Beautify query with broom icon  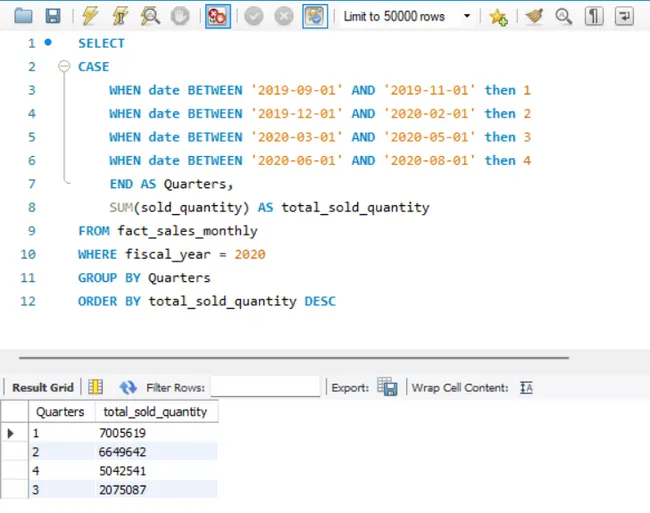pos(534,16)
